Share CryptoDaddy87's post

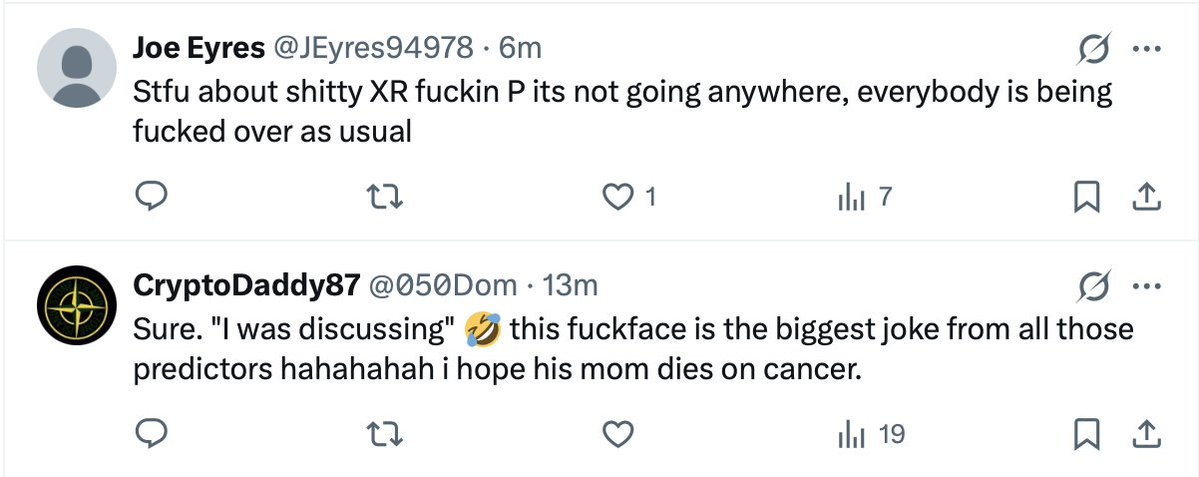click(1145, 434)
